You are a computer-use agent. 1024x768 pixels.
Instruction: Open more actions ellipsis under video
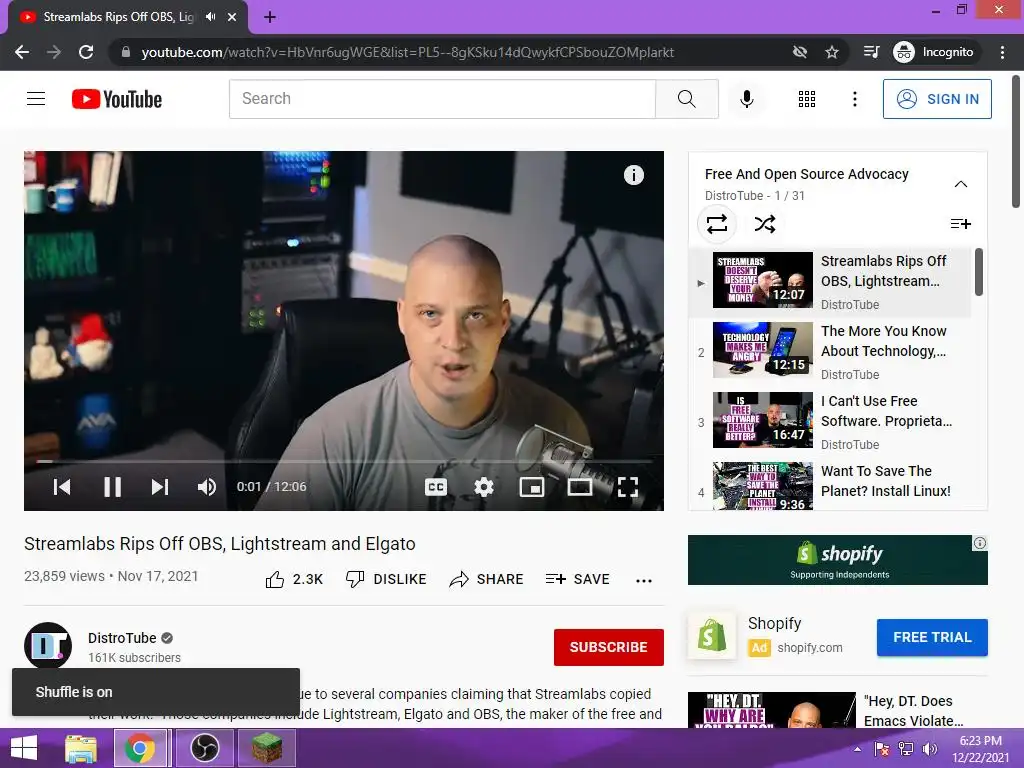pos(644,580)
